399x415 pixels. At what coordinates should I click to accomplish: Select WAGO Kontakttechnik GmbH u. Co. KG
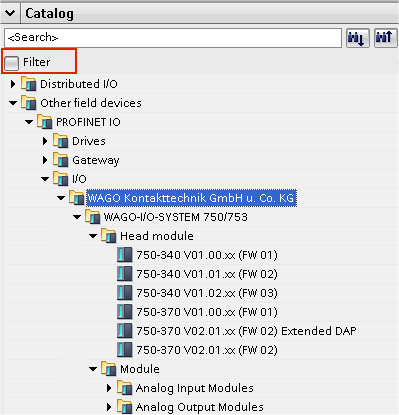[191, 198]
